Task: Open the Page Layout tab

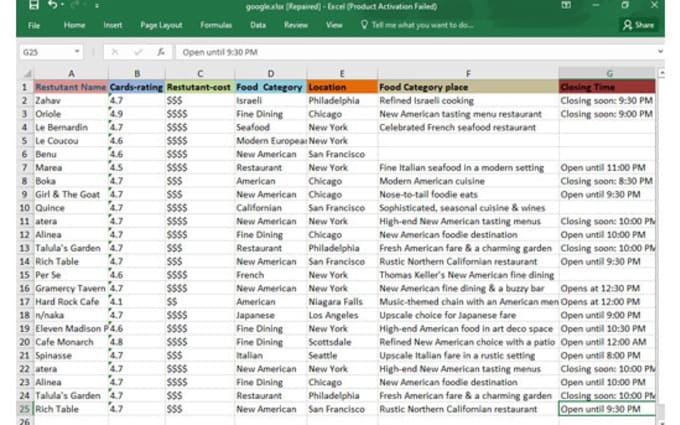Action: point(161,25)
